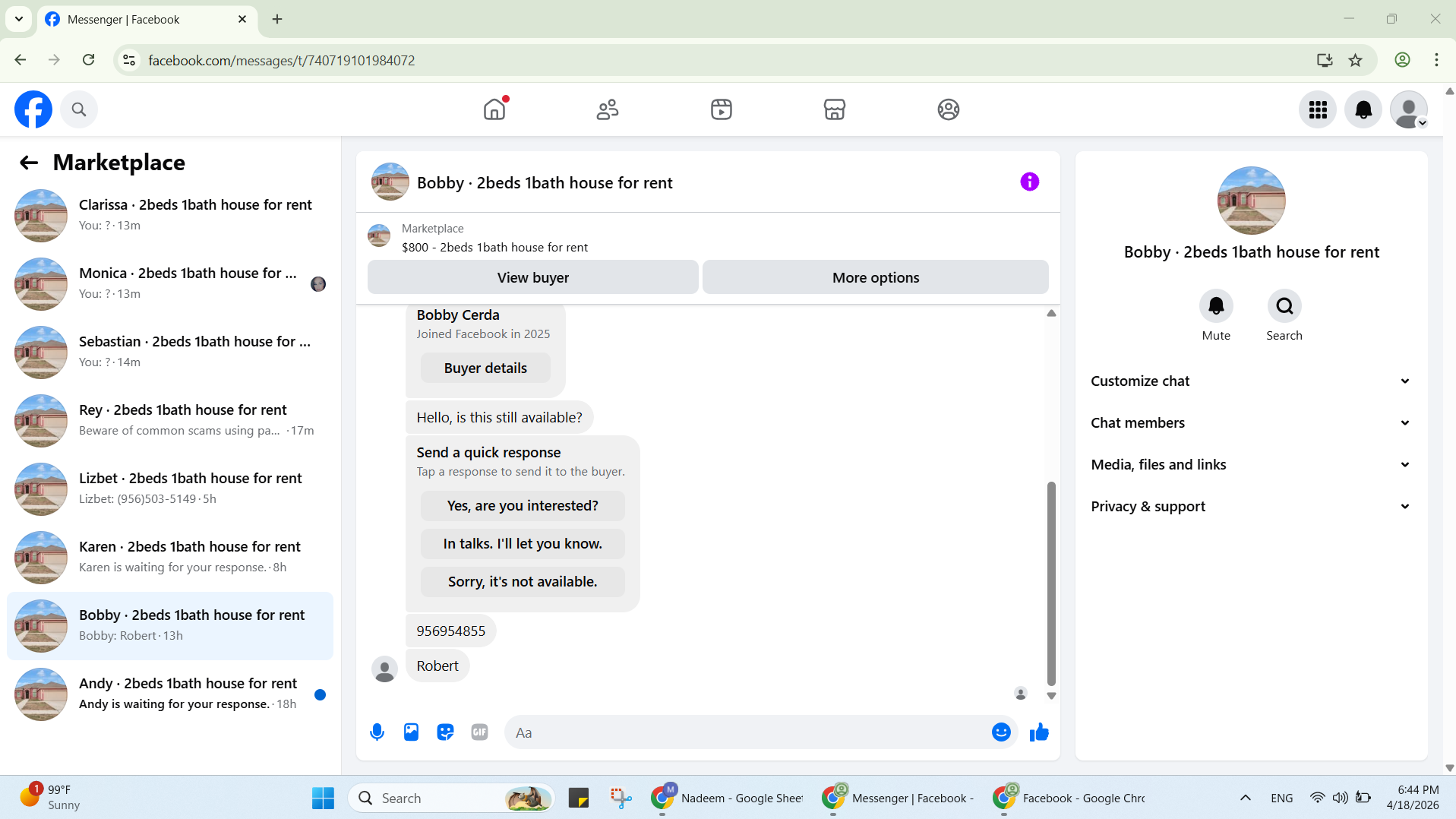Open the Groups navigation icon
Viewport: 1456px width, 819px height.
click(949, 109)
